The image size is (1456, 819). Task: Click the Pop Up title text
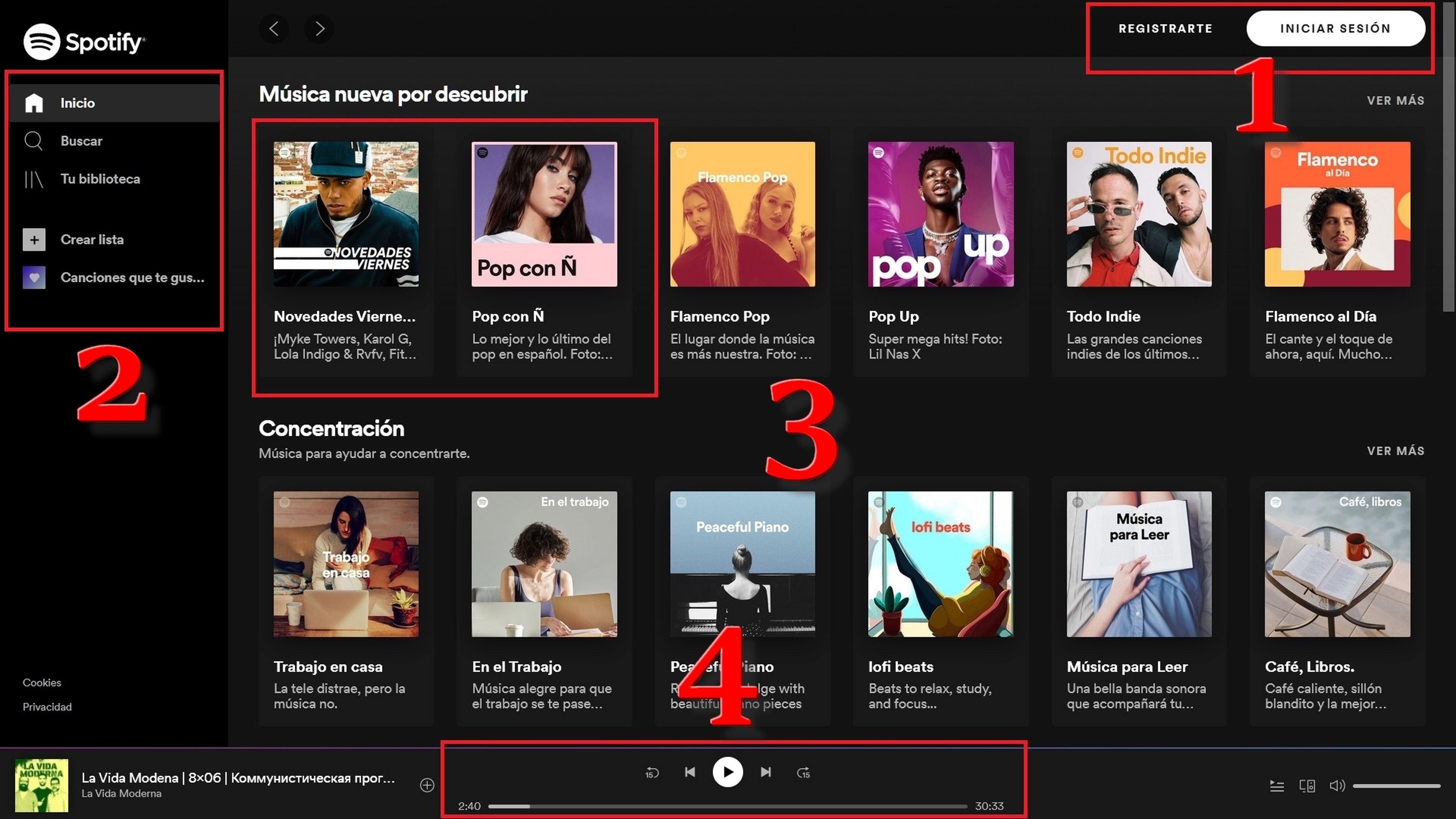(894, 317)
